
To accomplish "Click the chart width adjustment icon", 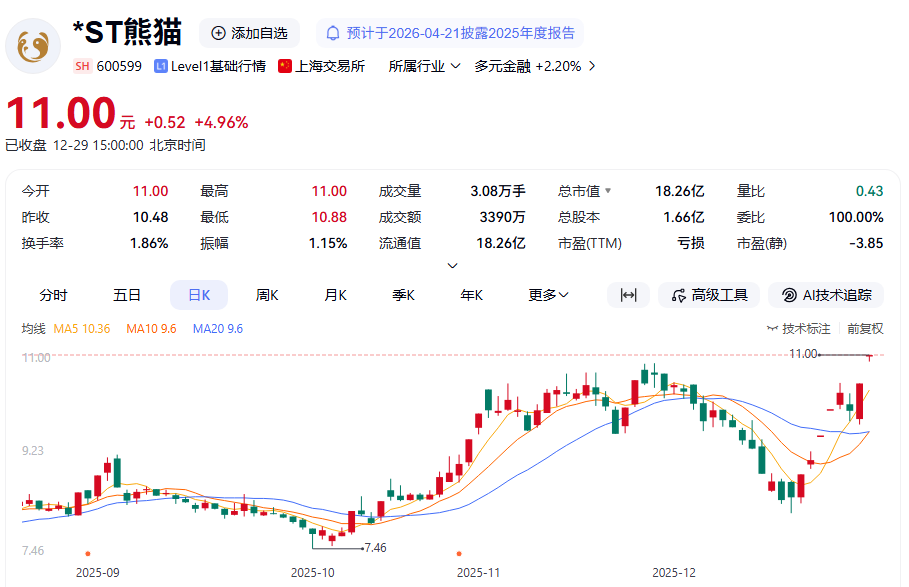I will click(627, 295).
